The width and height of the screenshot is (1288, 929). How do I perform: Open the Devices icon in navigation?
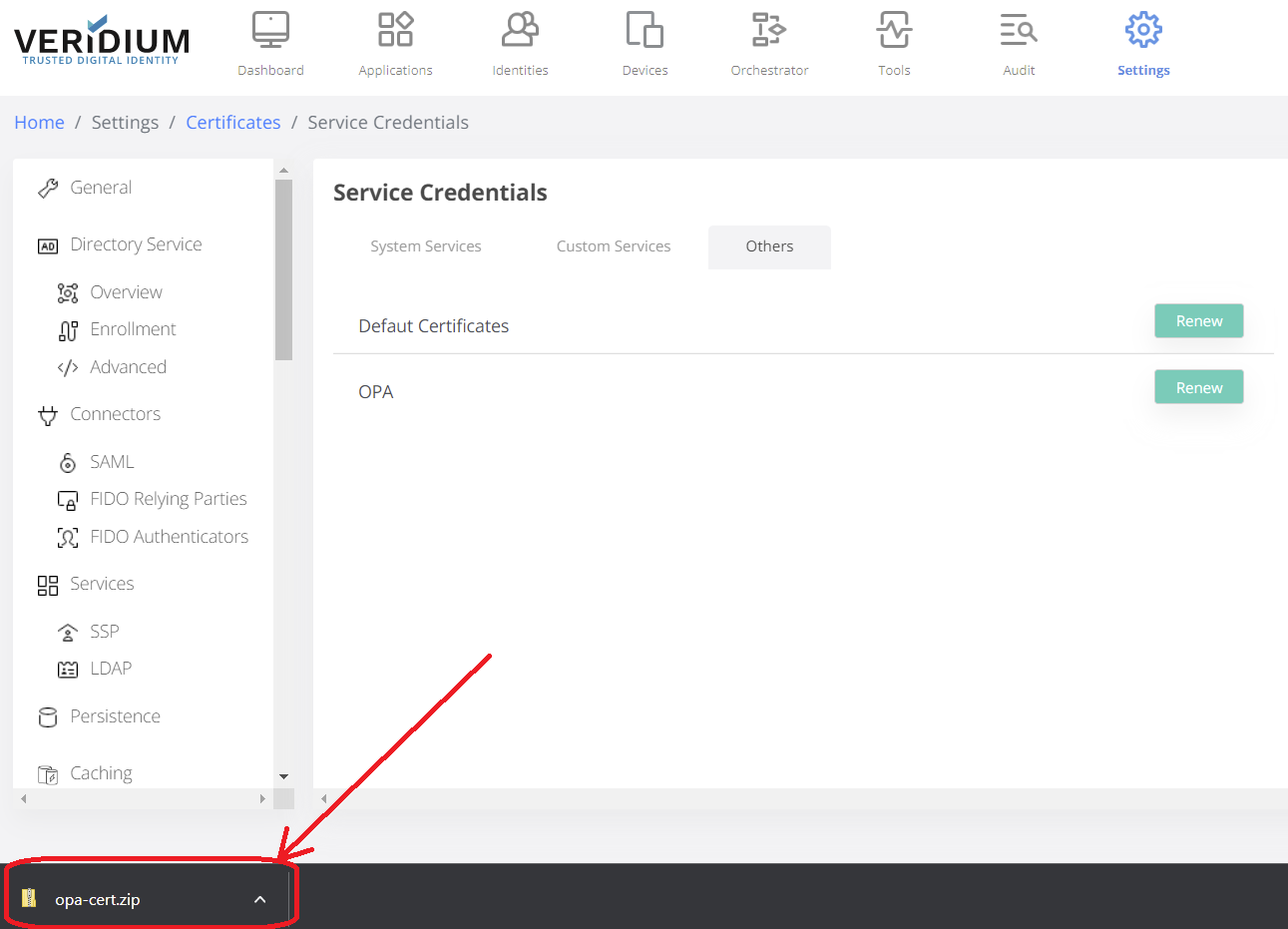tap(644, 30)
